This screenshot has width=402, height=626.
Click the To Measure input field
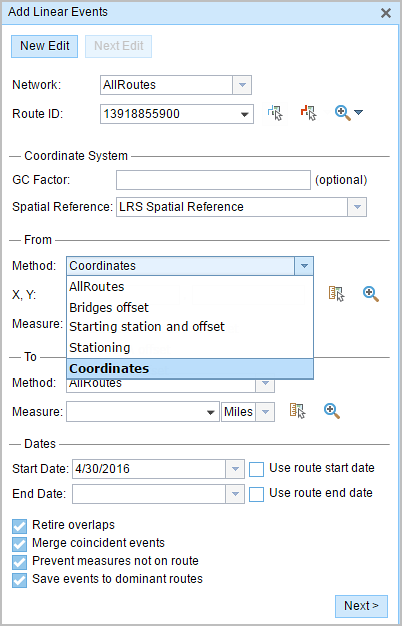coord(135,412)
